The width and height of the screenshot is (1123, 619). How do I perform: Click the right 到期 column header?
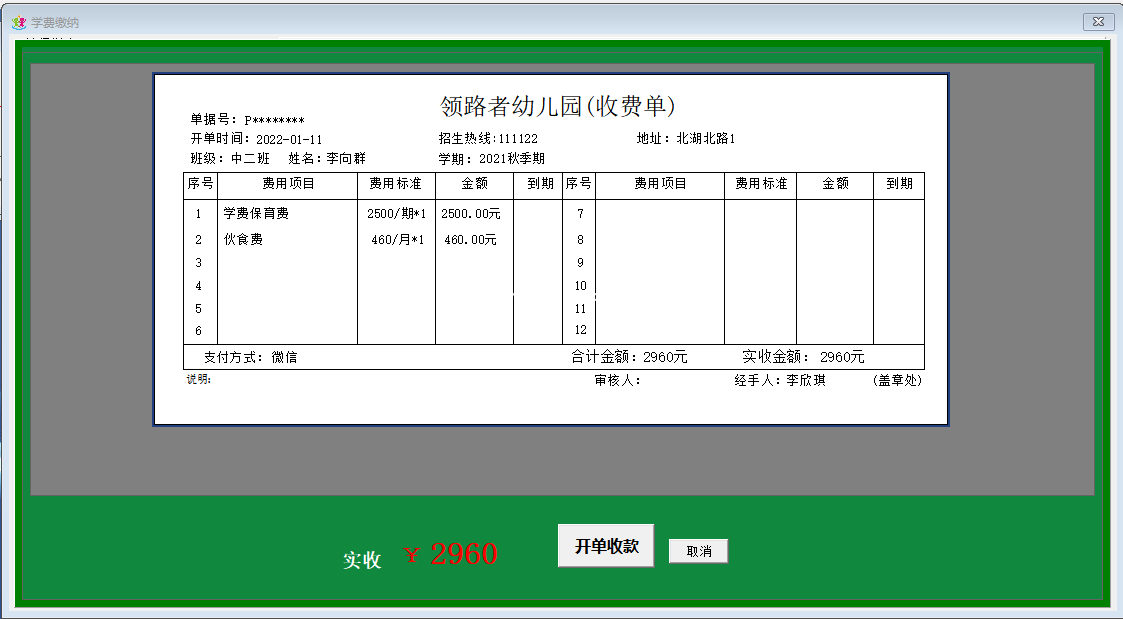point(899,183)
